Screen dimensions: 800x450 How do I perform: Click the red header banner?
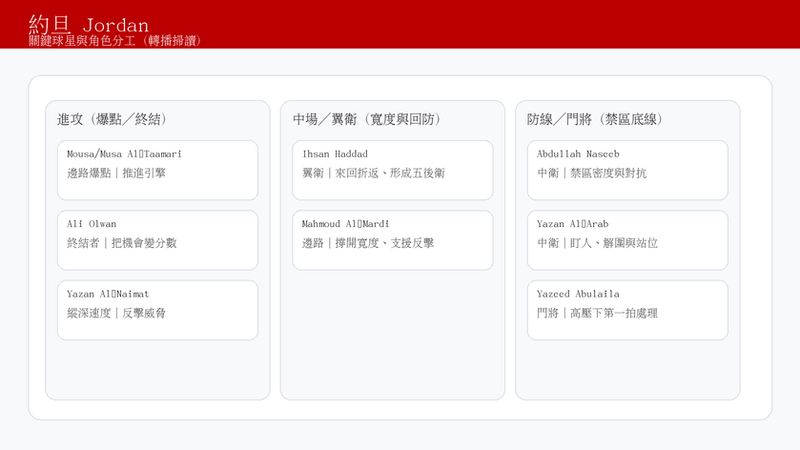[400, 24]
